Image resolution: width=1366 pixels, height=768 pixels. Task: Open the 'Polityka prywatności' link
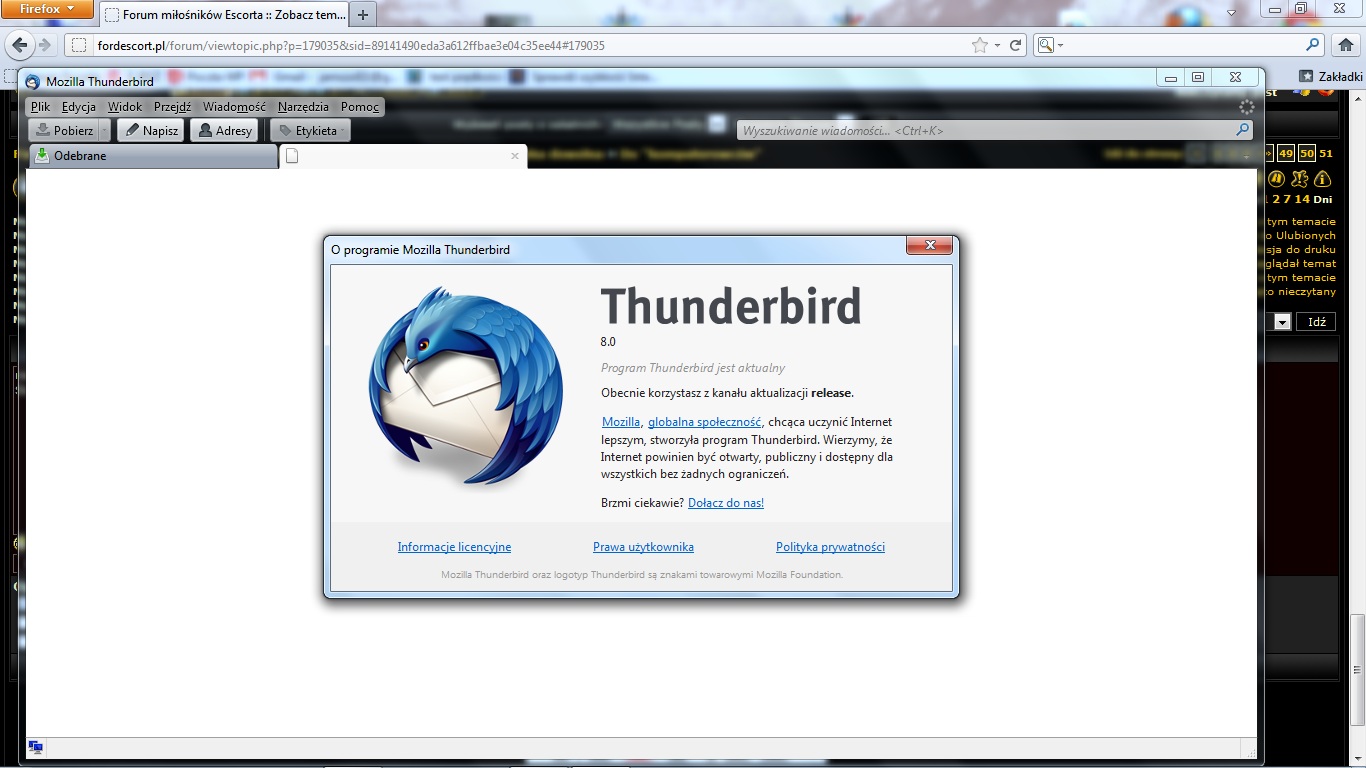point(830,547)
